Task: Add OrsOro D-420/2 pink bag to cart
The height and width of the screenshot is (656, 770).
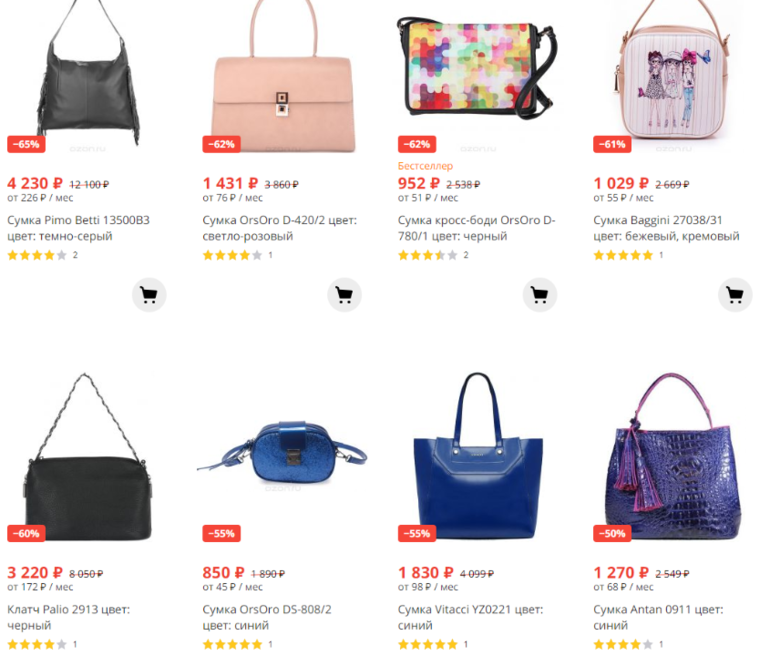Action: click(345, 295)
